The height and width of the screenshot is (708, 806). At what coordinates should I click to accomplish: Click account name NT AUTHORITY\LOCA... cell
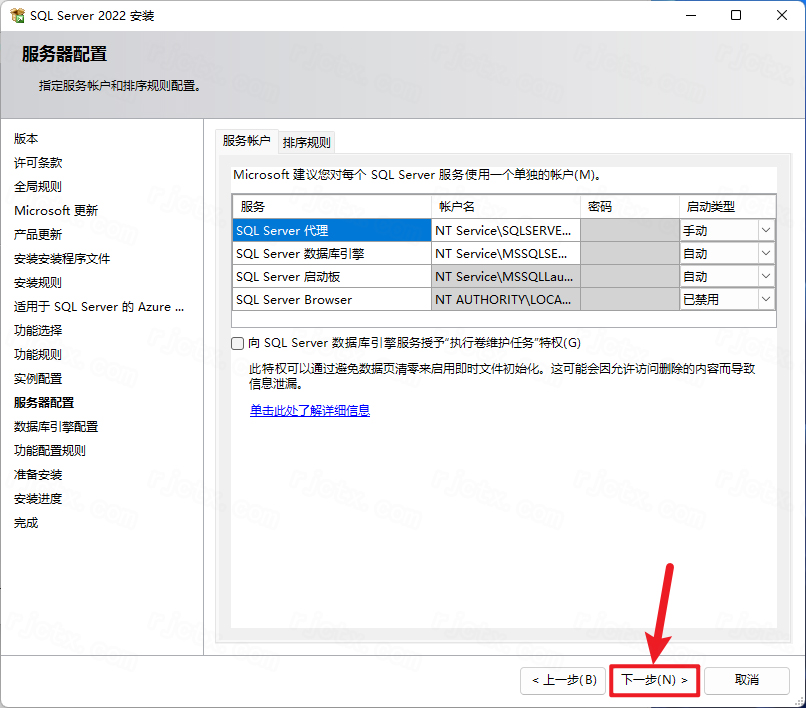tap(506, 299)
